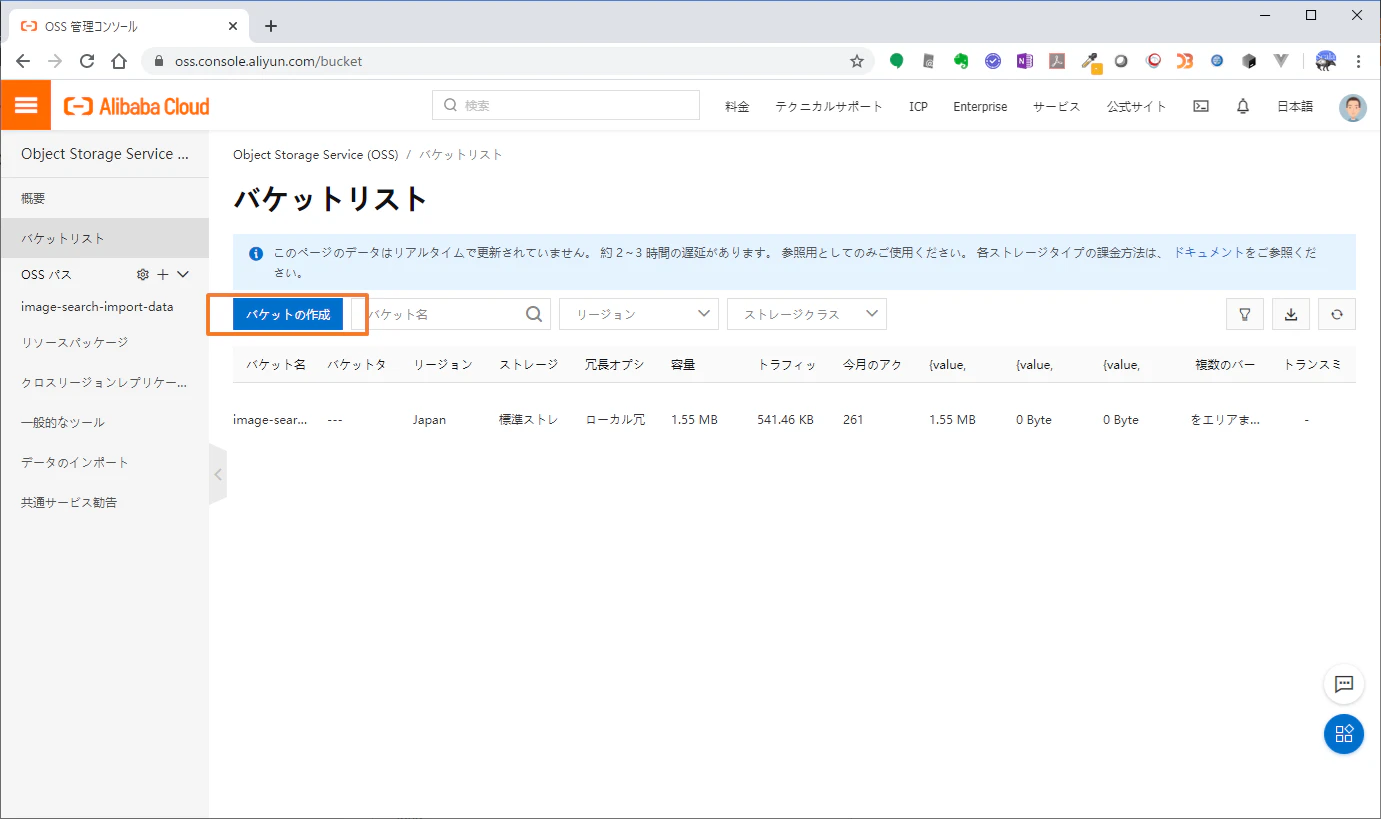Go back in browser history
This screenshot has height=819, width=1381.
click(x=23, y=61)
